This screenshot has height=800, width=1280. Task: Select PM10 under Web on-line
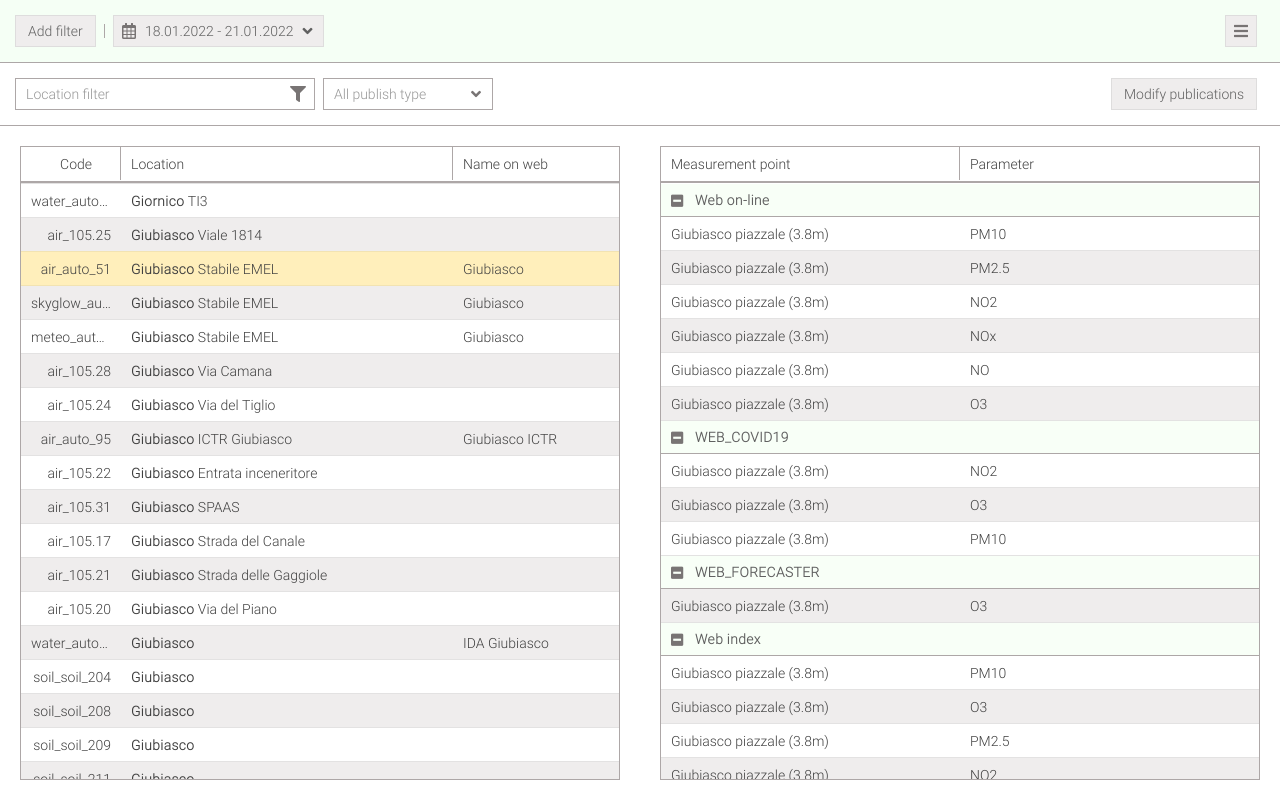(960, 234)
